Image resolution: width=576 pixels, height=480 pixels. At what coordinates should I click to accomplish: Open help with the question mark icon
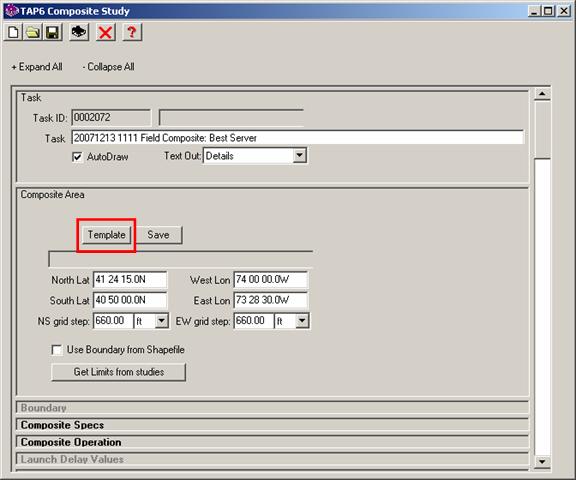coord(132,32)
